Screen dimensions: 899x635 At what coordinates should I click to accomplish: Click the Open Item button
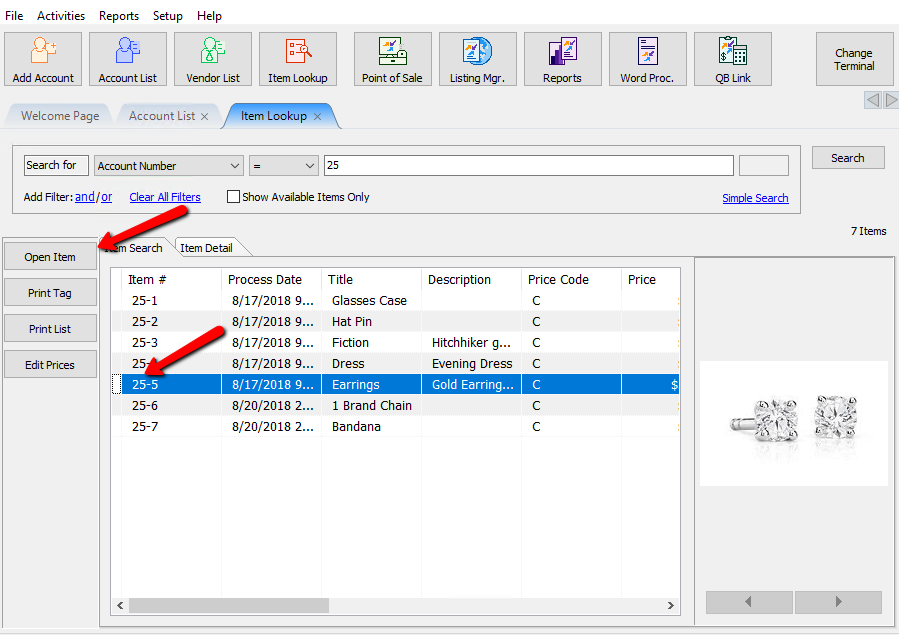[x=50, y=257]
